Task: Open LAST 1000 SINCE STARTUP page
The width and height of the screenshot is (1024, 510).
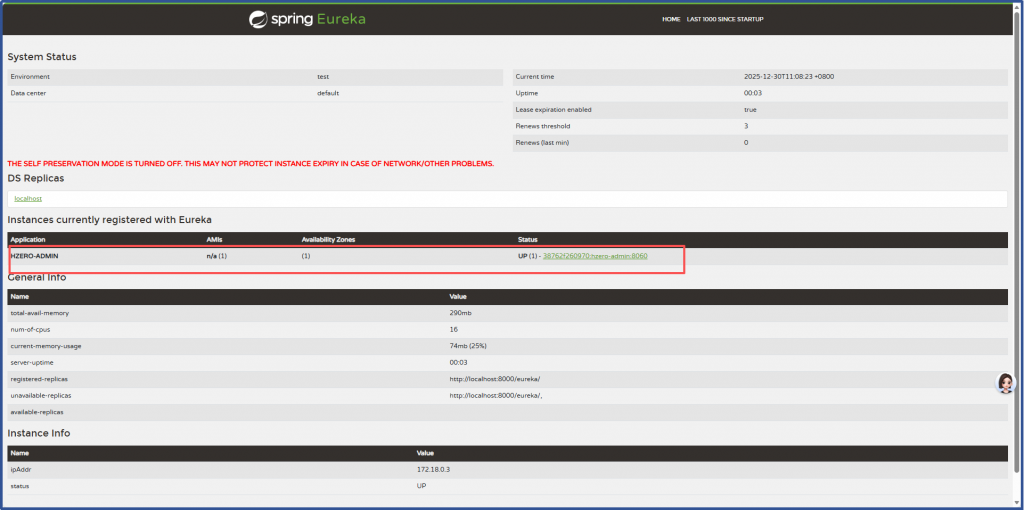Action: click(x=731, y=19)
